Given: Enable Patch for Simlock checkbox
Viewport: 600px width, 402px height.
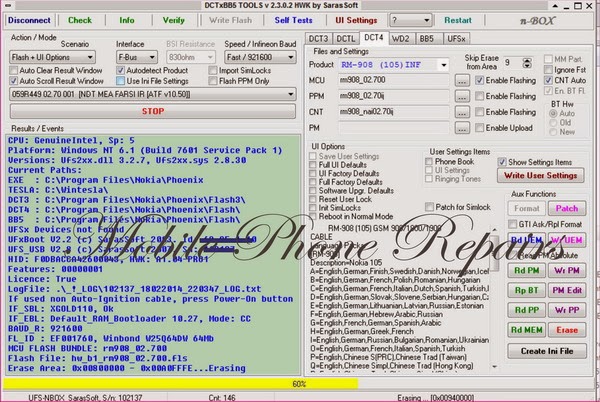Looking at the screenshot, I should (x=429, y=207).
